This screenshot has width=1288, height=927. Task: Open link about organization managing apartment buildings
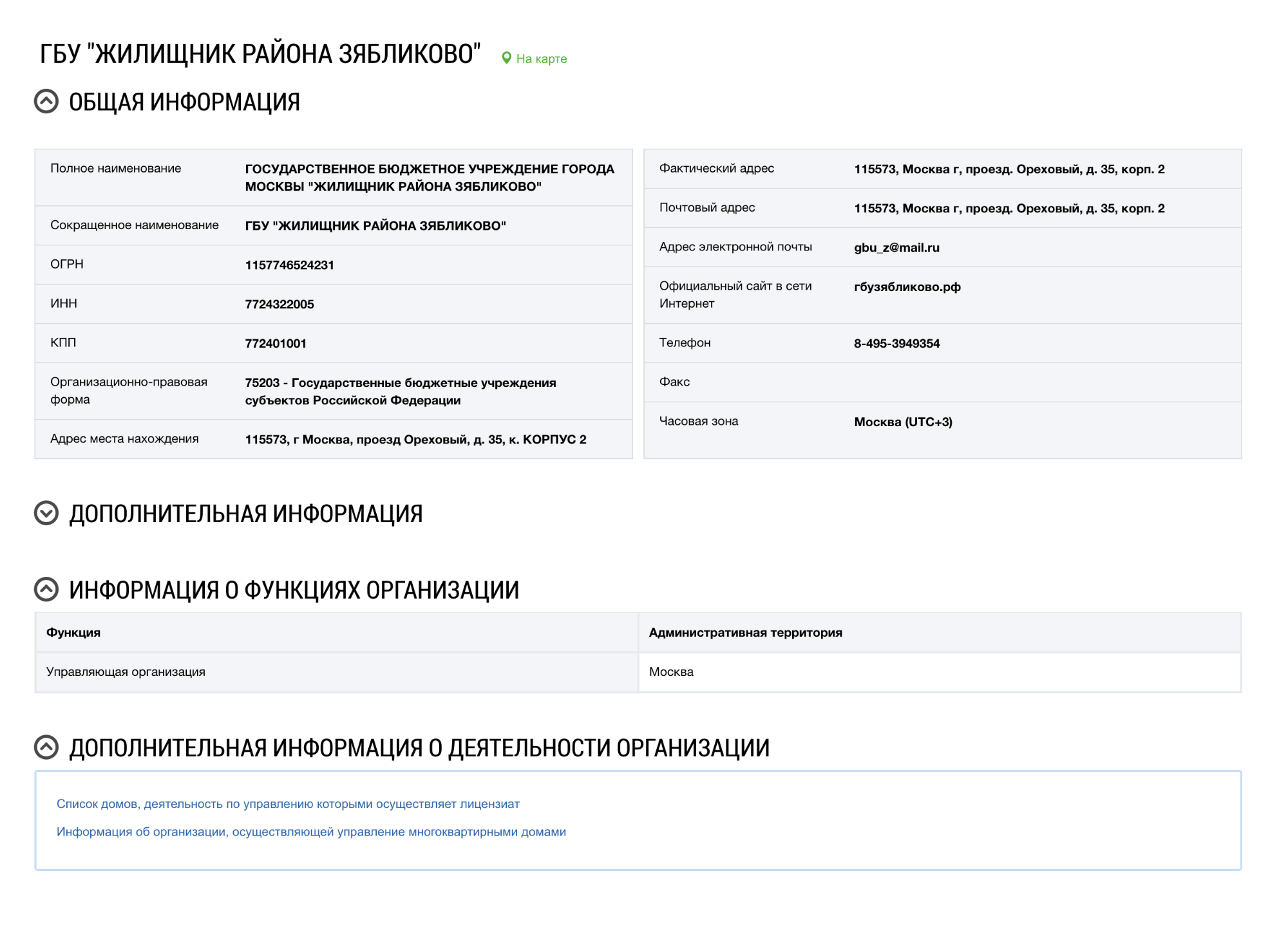311,832
